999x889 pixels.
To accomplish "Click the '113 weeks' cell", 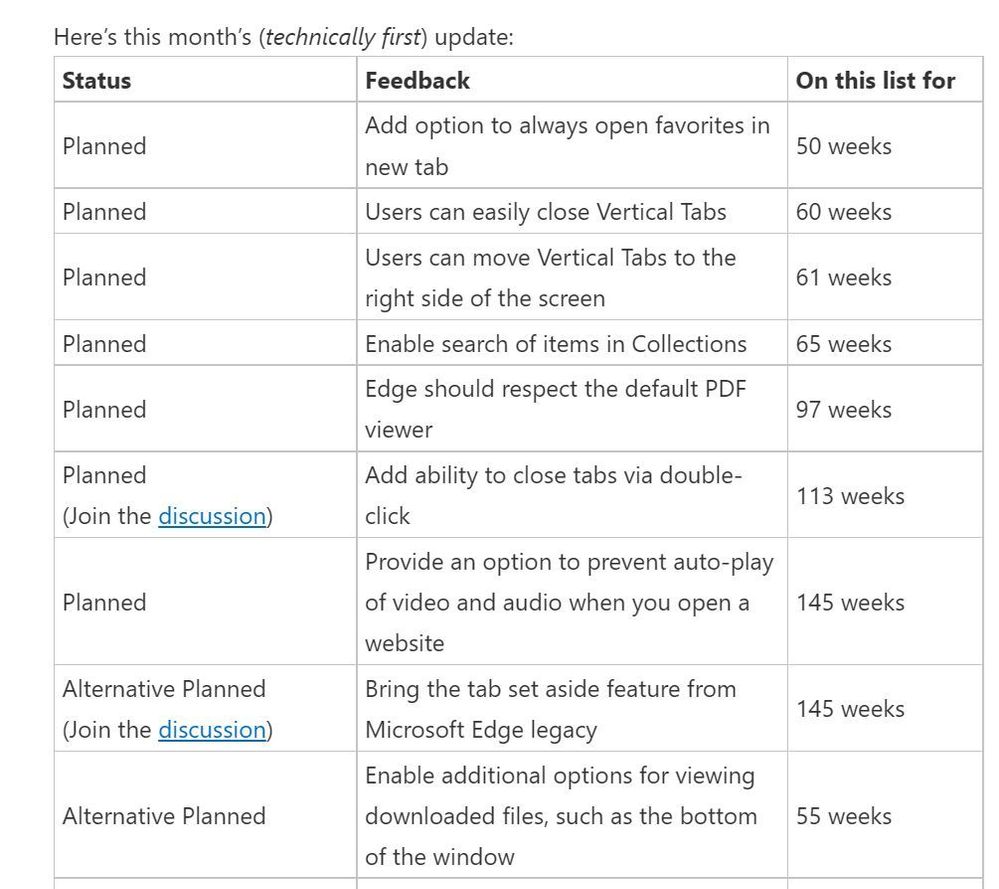I will [x=850, y=496].
